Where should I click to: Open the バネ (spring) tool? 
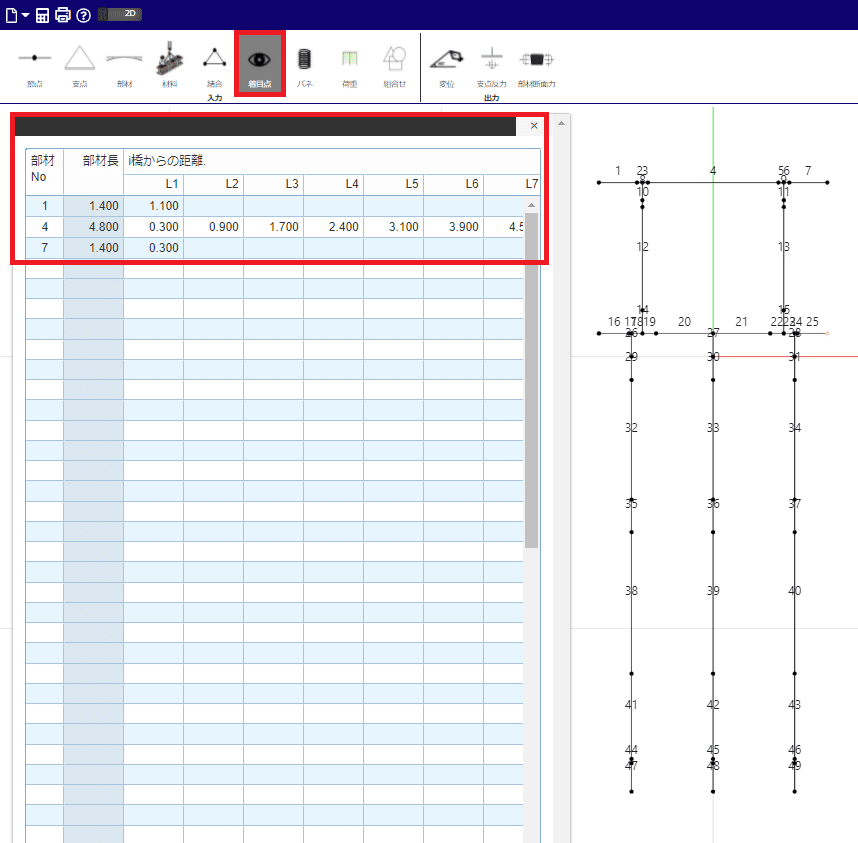pos(305,66)
